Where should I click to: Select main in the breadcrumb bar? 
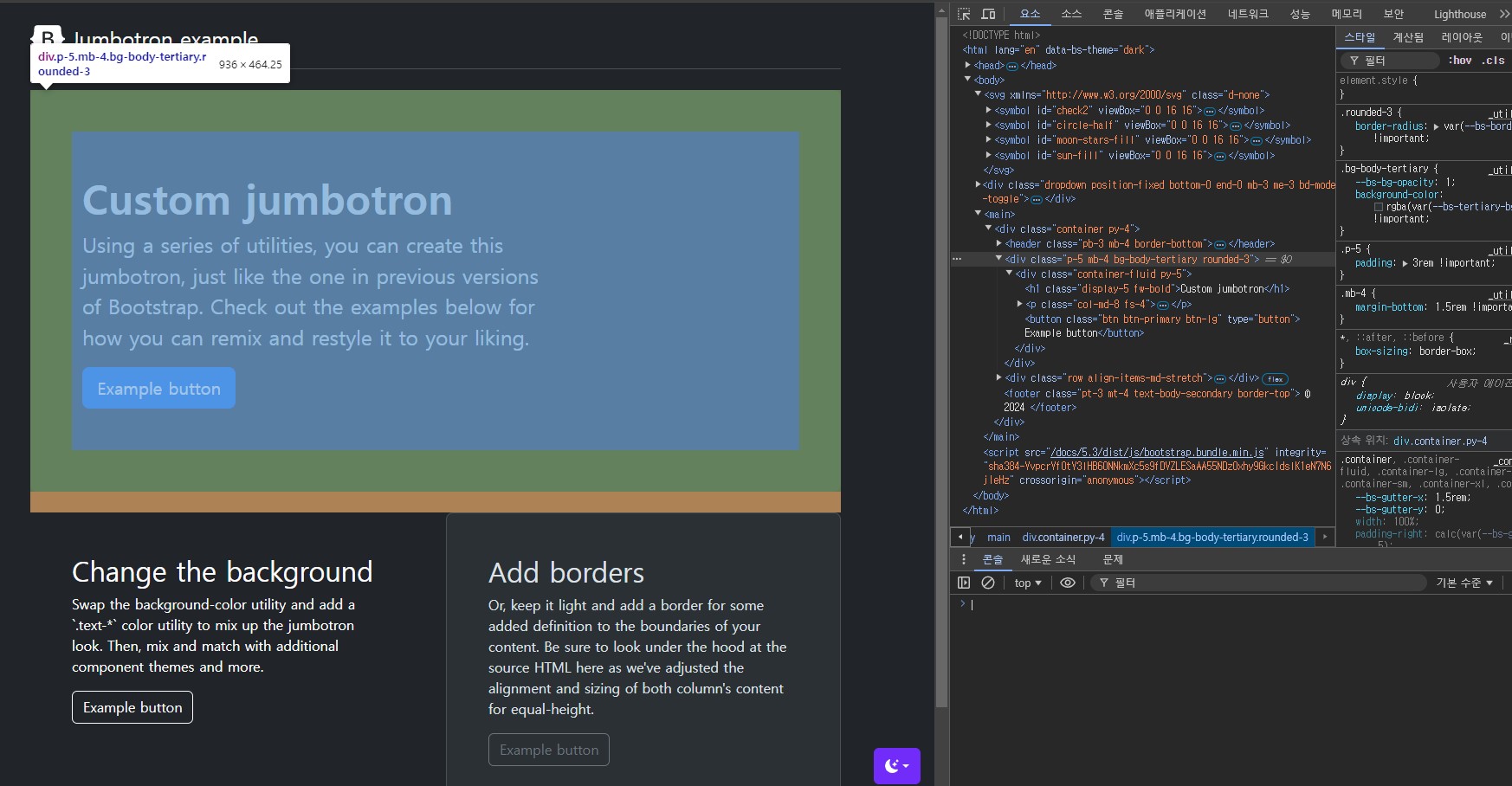998,537
